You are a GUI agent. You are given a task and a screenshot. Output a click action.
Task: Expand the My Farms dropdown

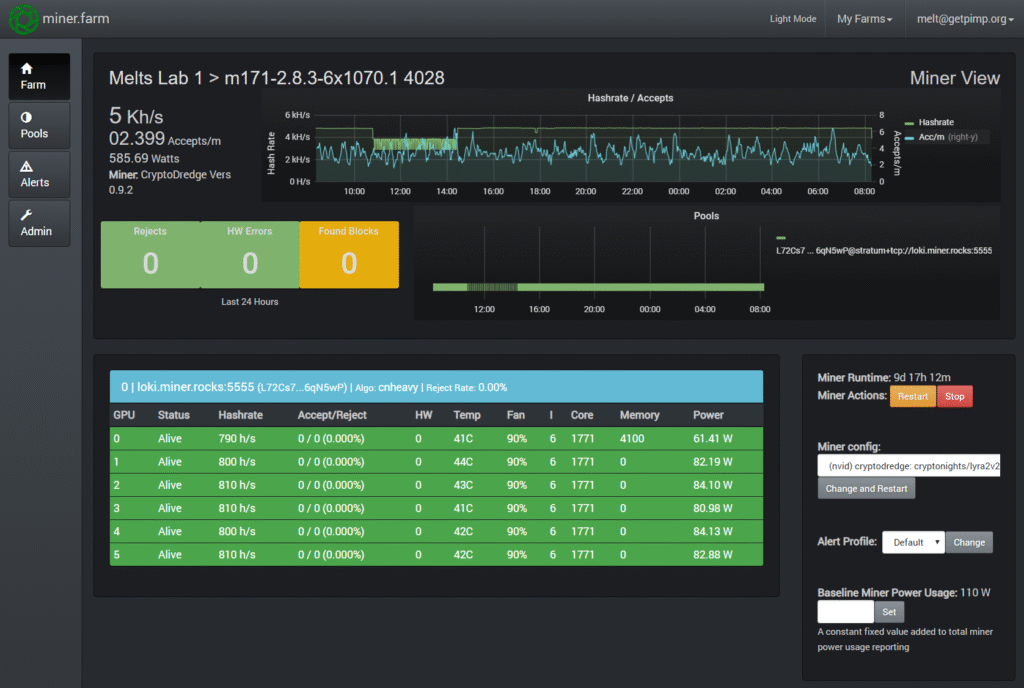(864, 19)
